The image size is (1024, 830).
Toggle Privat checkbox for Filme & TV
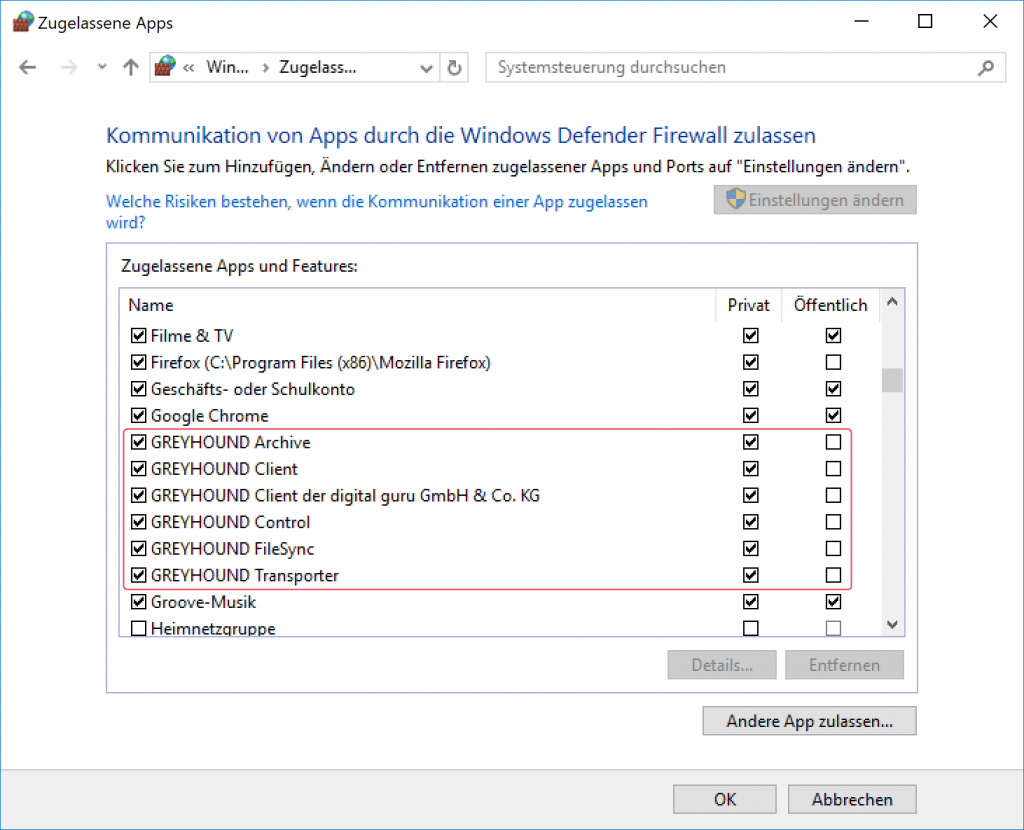coord(751,336)
